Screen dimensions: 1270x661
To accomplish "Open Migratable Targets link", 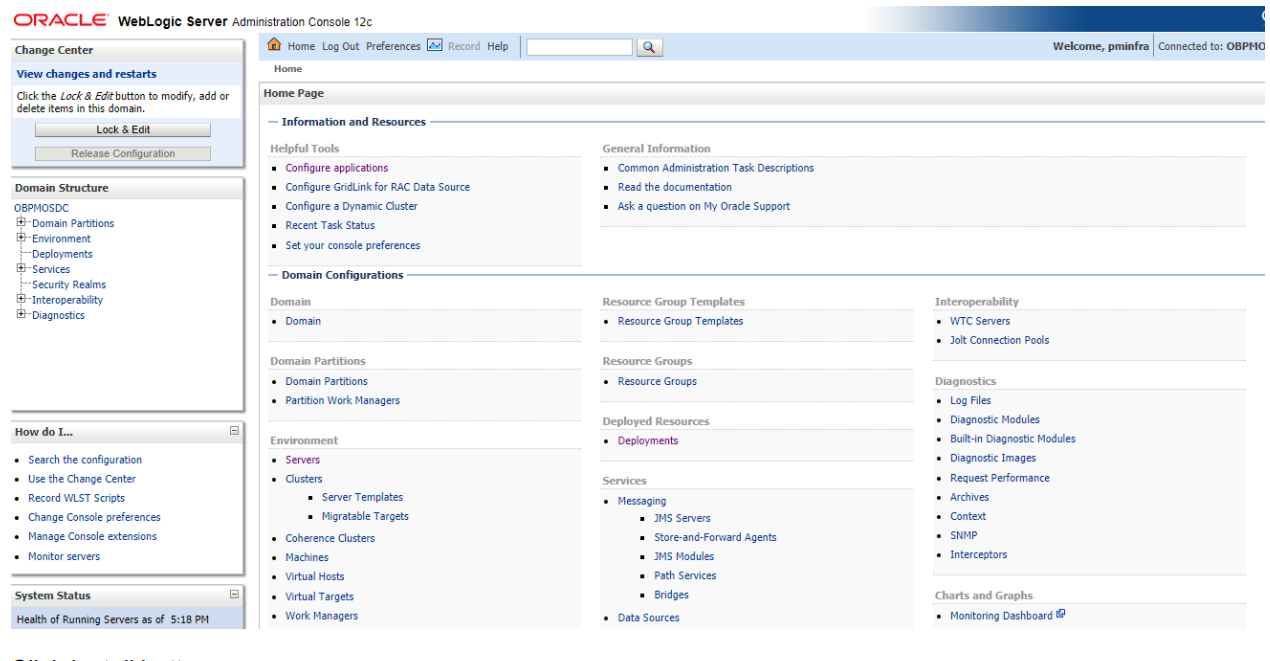I will pyautogui.click(x=365, y=516).
